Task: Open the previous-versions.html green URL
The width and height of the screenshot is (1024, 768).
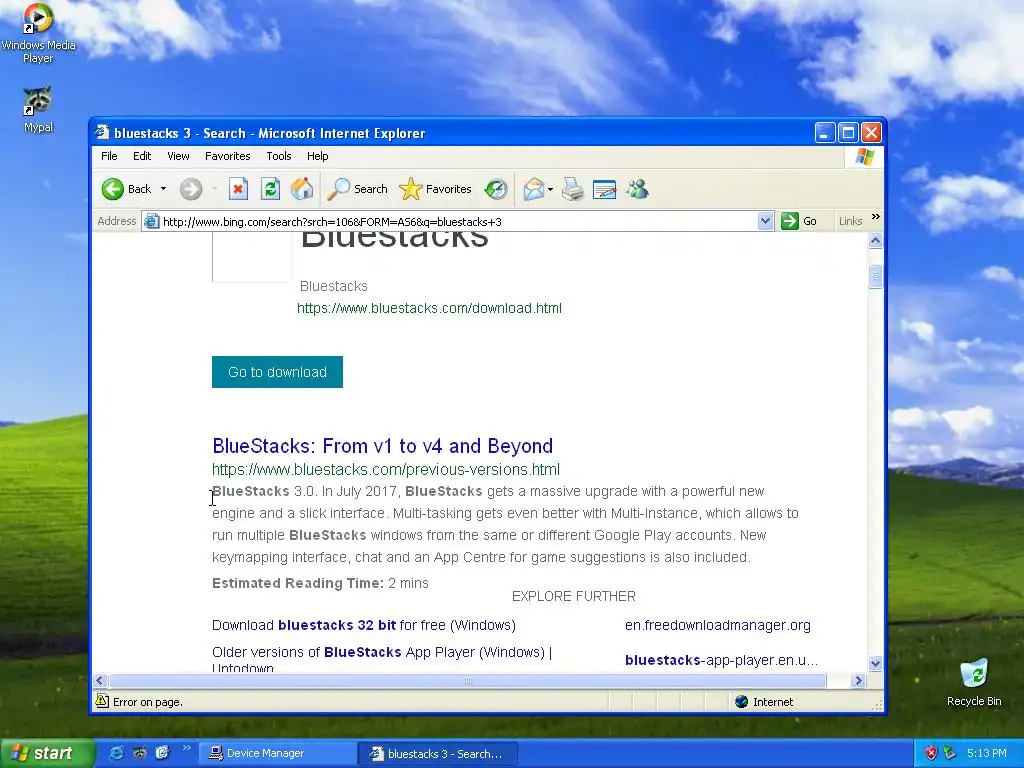Action: coord(386,470)
